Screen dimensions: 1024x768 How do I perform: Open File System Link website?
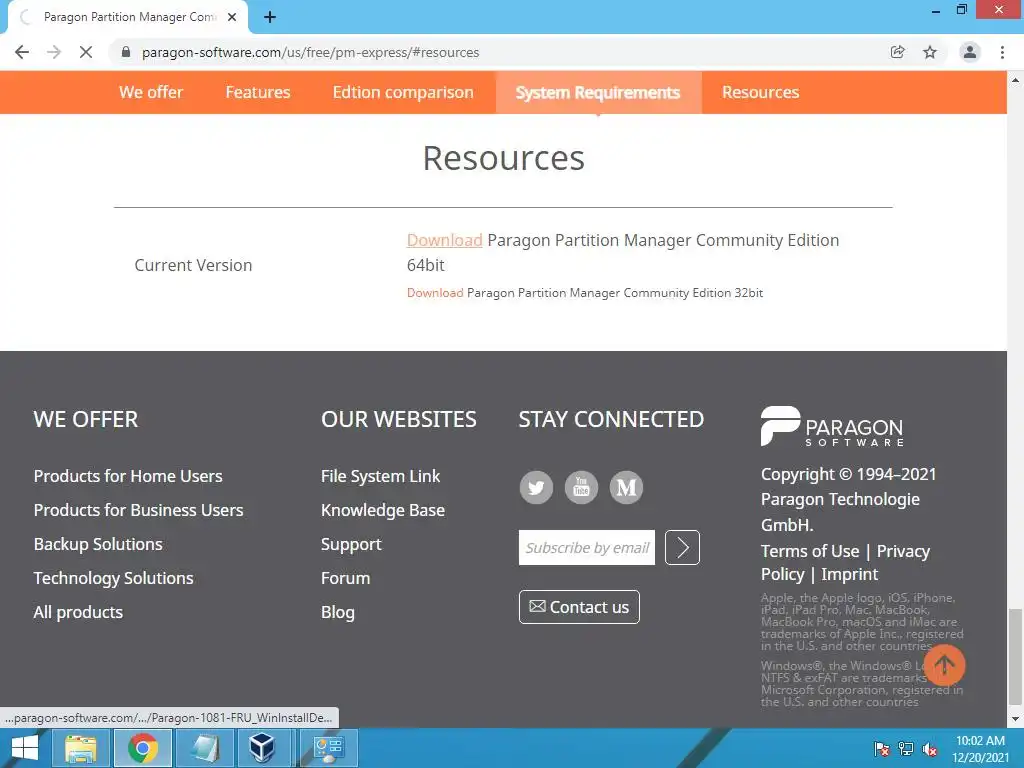click(x=381, y=476)
